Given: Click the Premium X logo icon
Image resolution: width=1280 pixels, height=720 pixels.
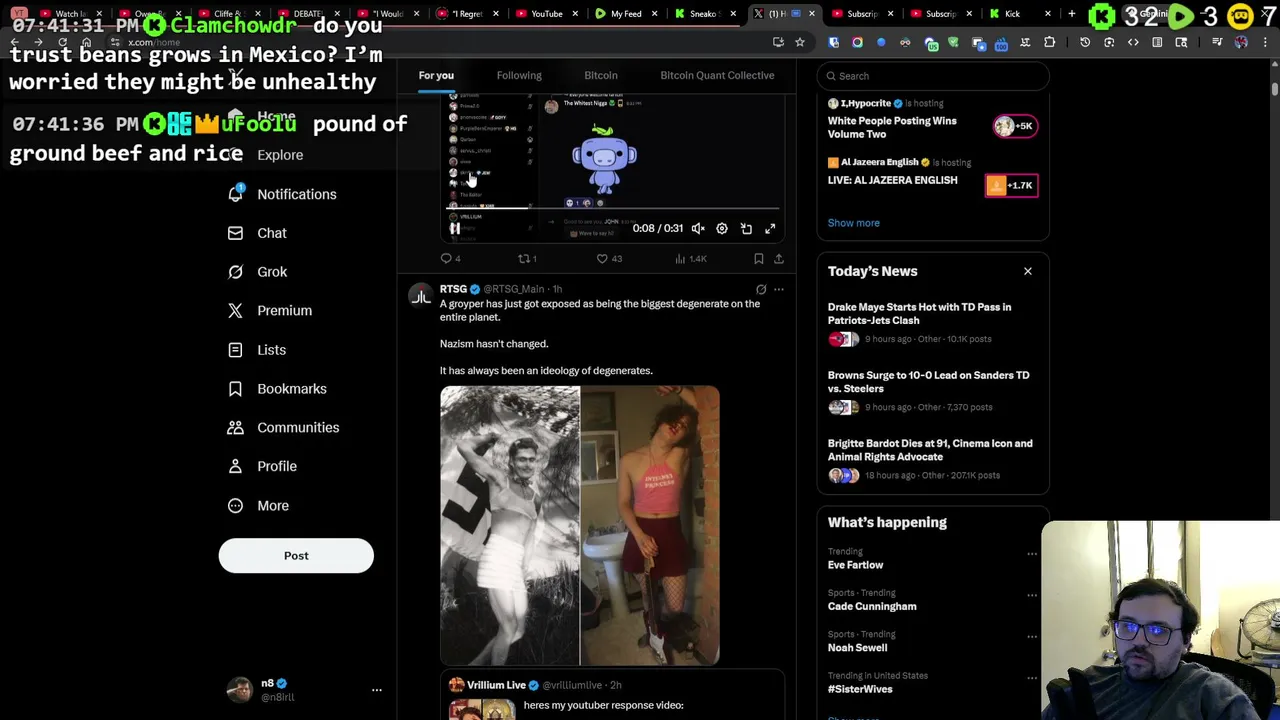Looking at the screenshot, I should (235, 311).
